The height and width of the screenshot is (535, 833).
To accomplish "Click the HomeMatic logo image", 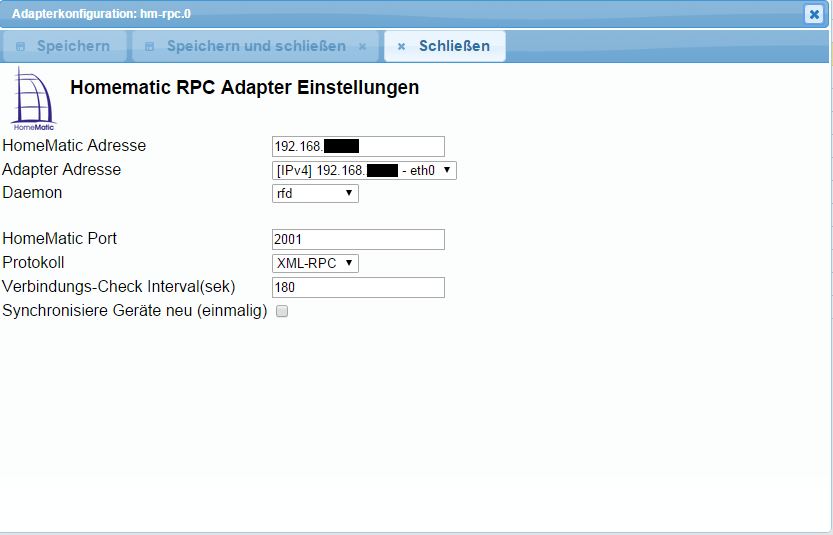I will [x=33, y=99].
